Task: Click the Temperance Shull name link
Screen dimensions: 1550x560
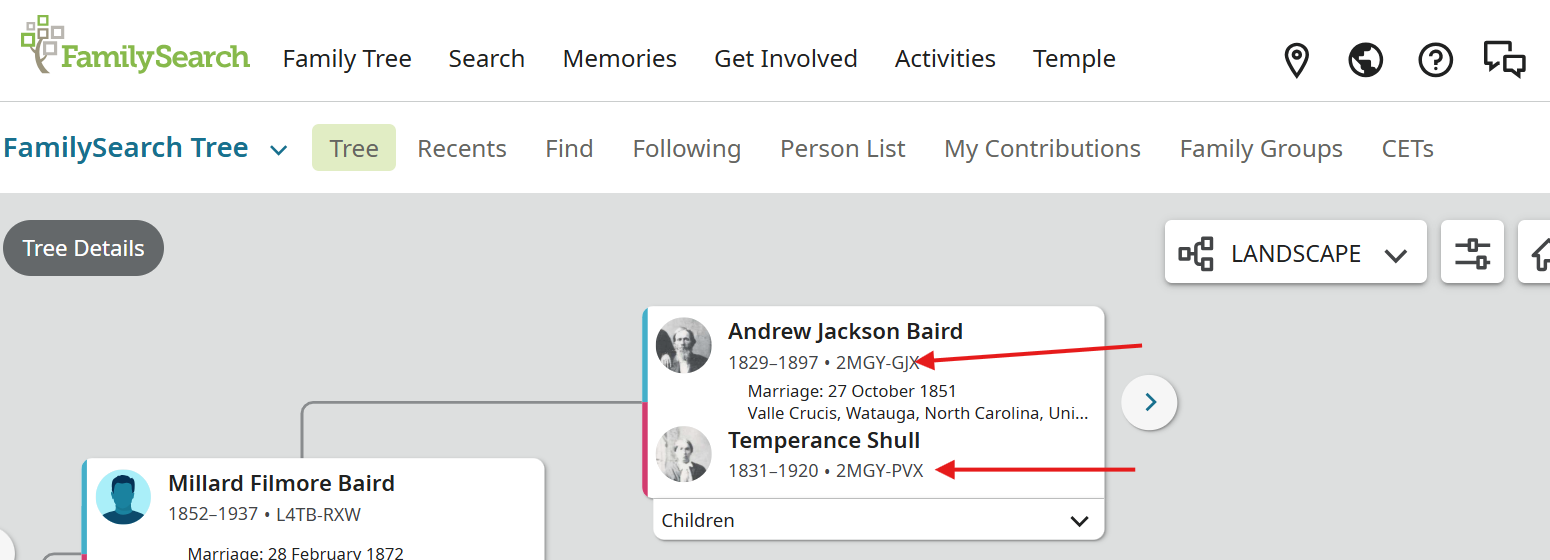Action: click(824, 440)
